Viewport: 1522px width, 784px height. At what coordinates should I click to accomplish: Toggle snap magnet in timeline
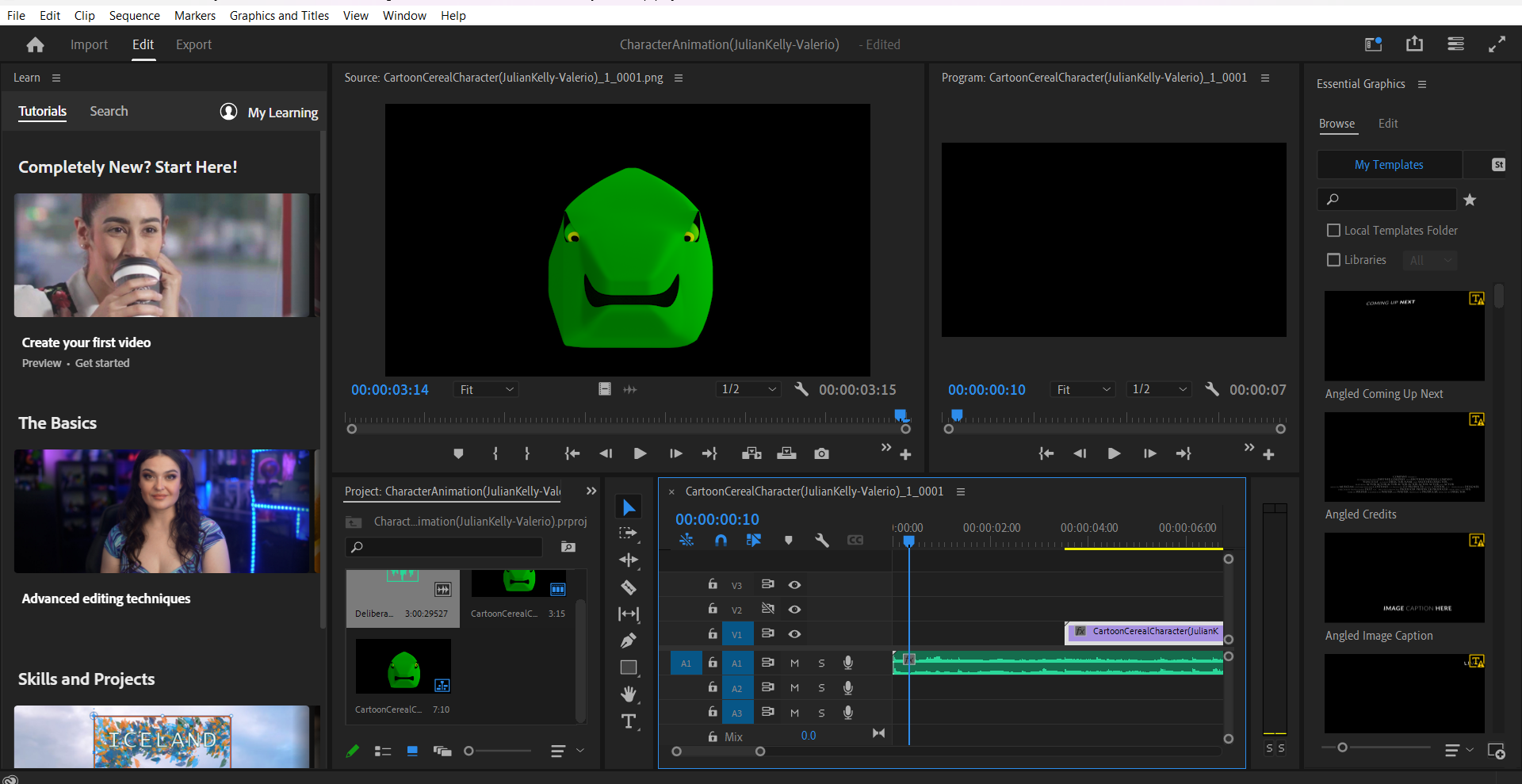[721, 540]
